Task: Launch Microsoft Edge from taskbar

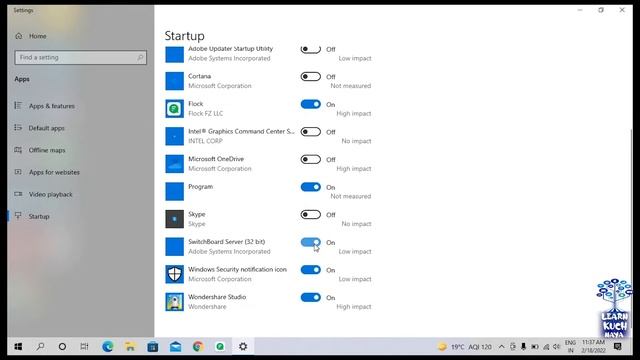Action: tap(108, 347)
